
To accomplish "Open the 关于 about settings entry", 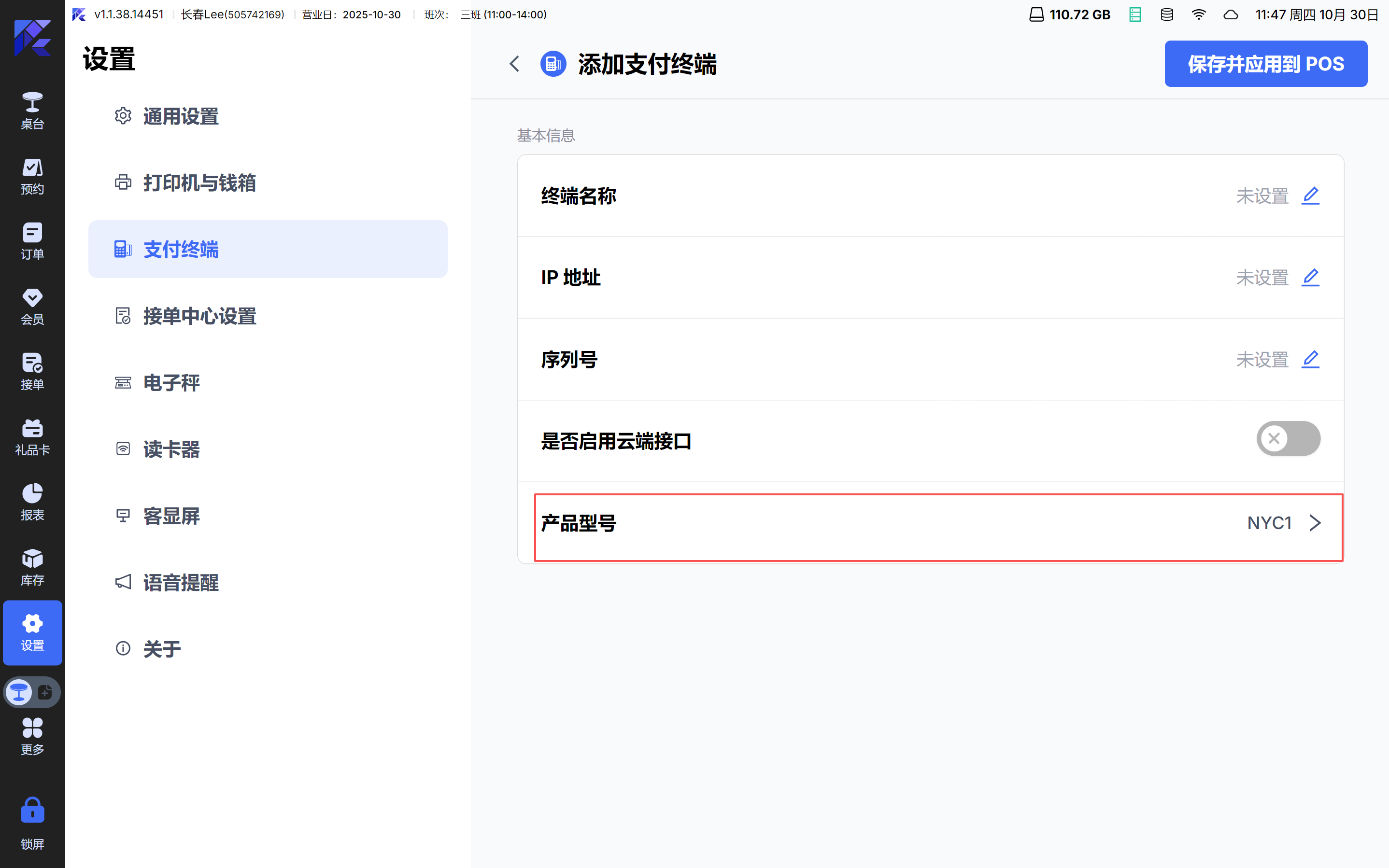I will tap(161, 649).
